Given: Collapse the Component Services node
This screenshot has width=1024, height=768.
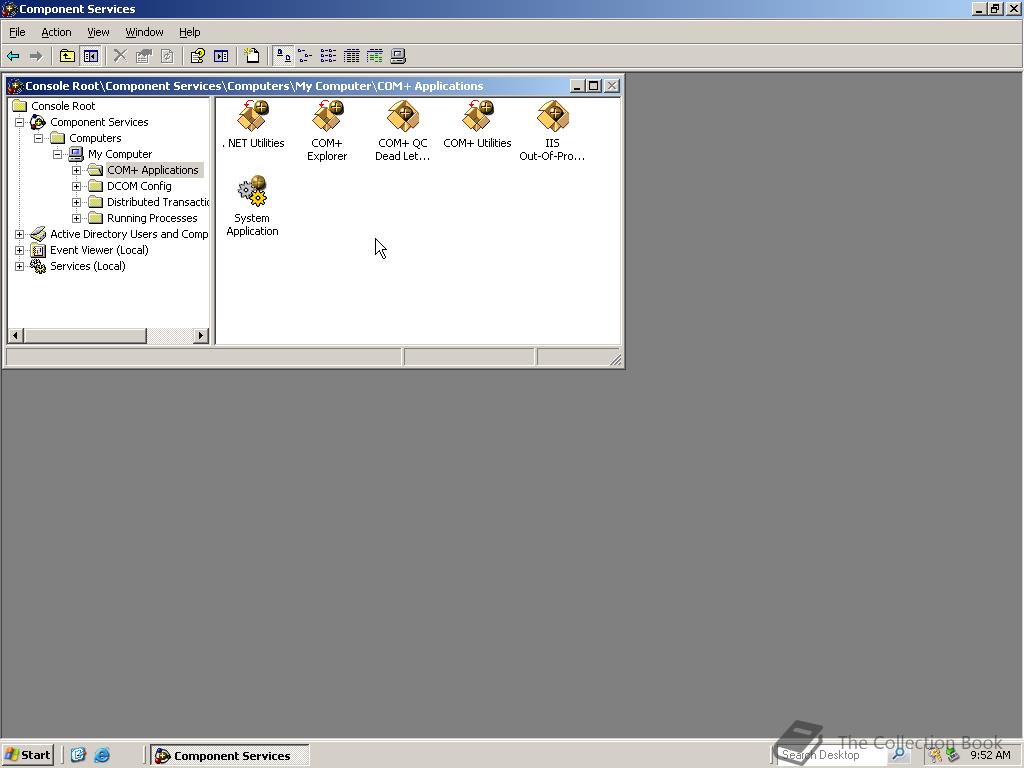Looking at the screenshot, I should [20, 122].
